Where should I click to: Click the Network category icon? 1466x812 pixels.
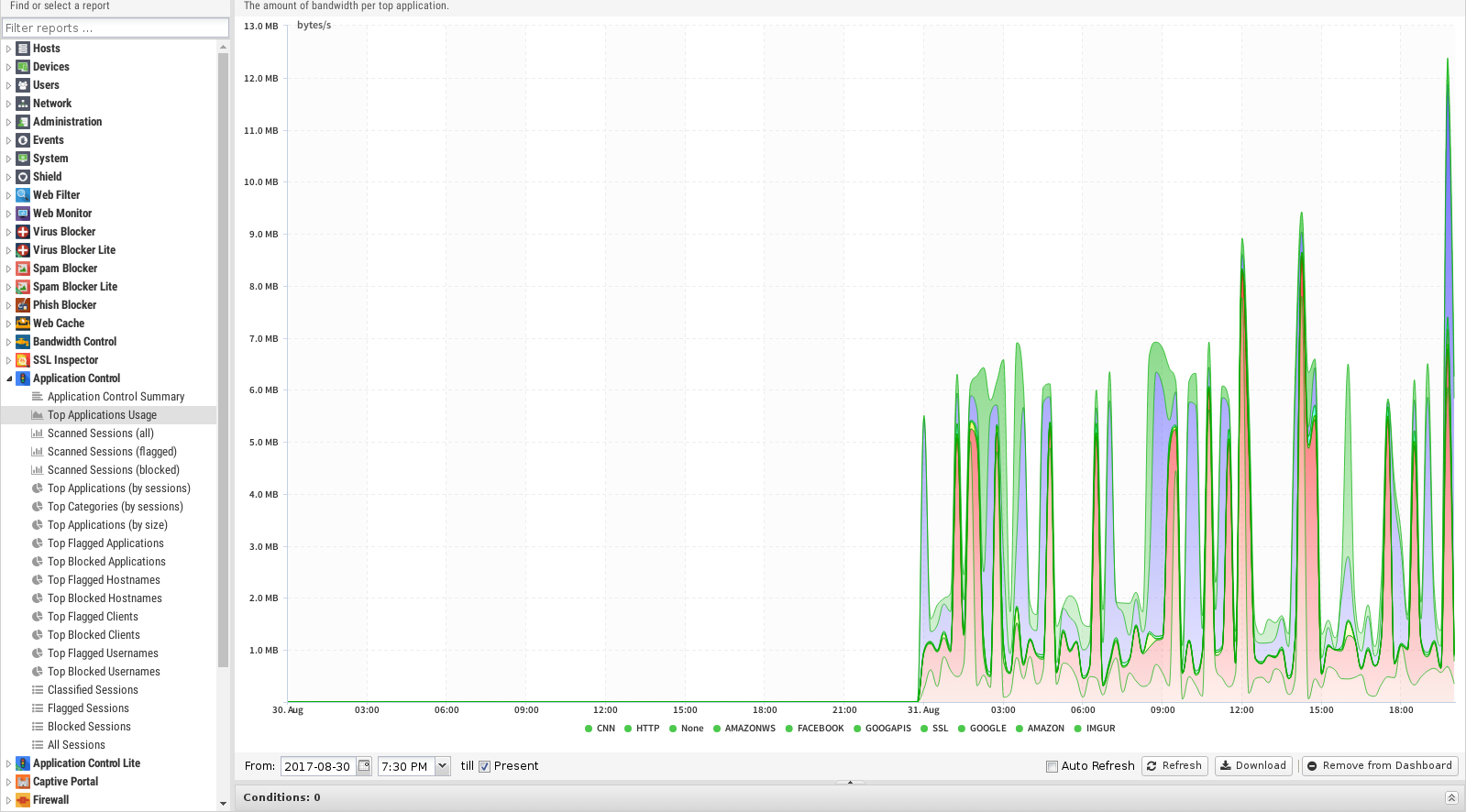[x=23, y=104]
